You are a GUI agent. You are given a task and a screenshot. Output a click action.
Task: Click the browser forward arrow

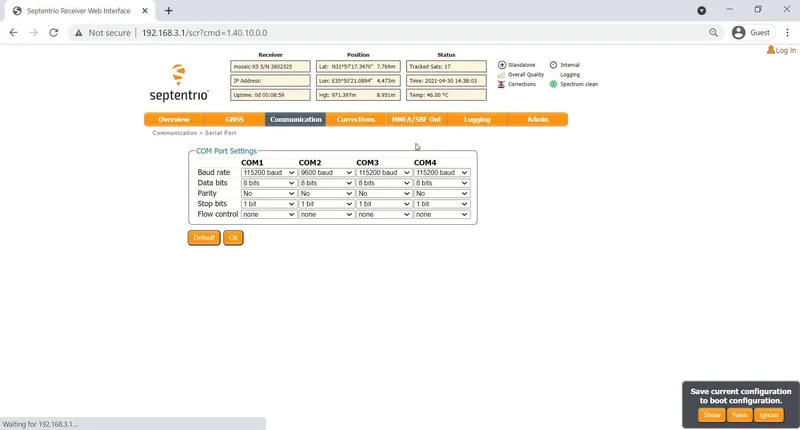[33, 33]
